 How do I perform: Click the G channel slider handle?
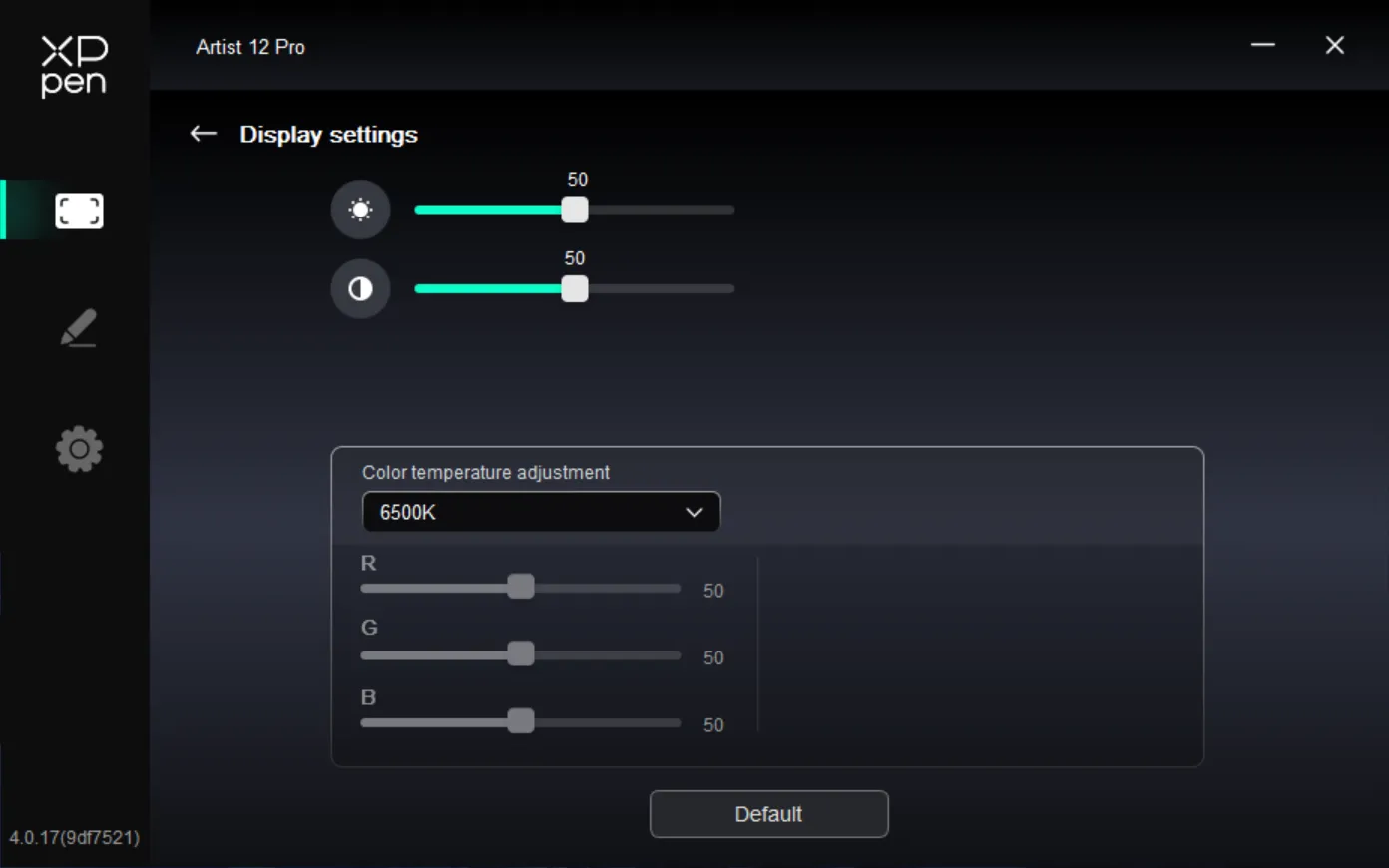(521, 653)
